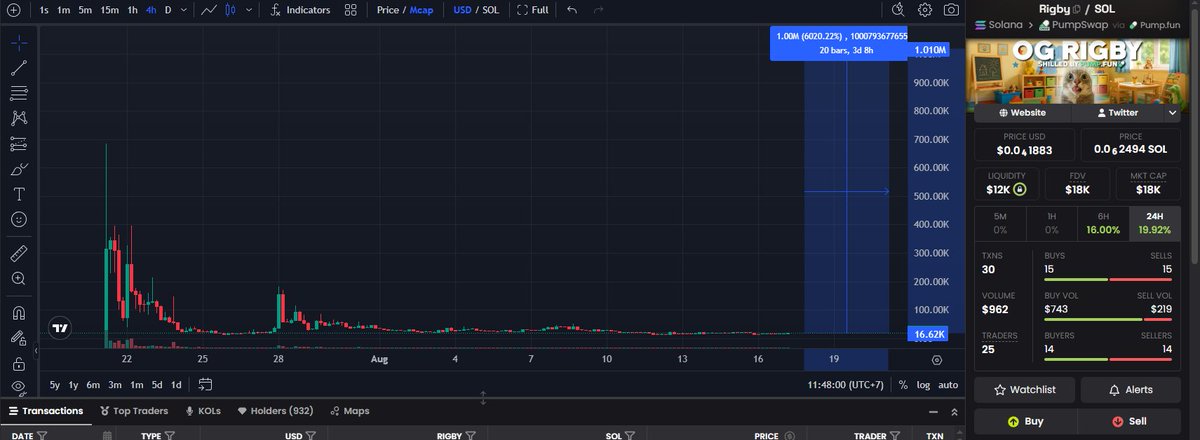
Task: Set chart range to 5y
Action: 55,385
